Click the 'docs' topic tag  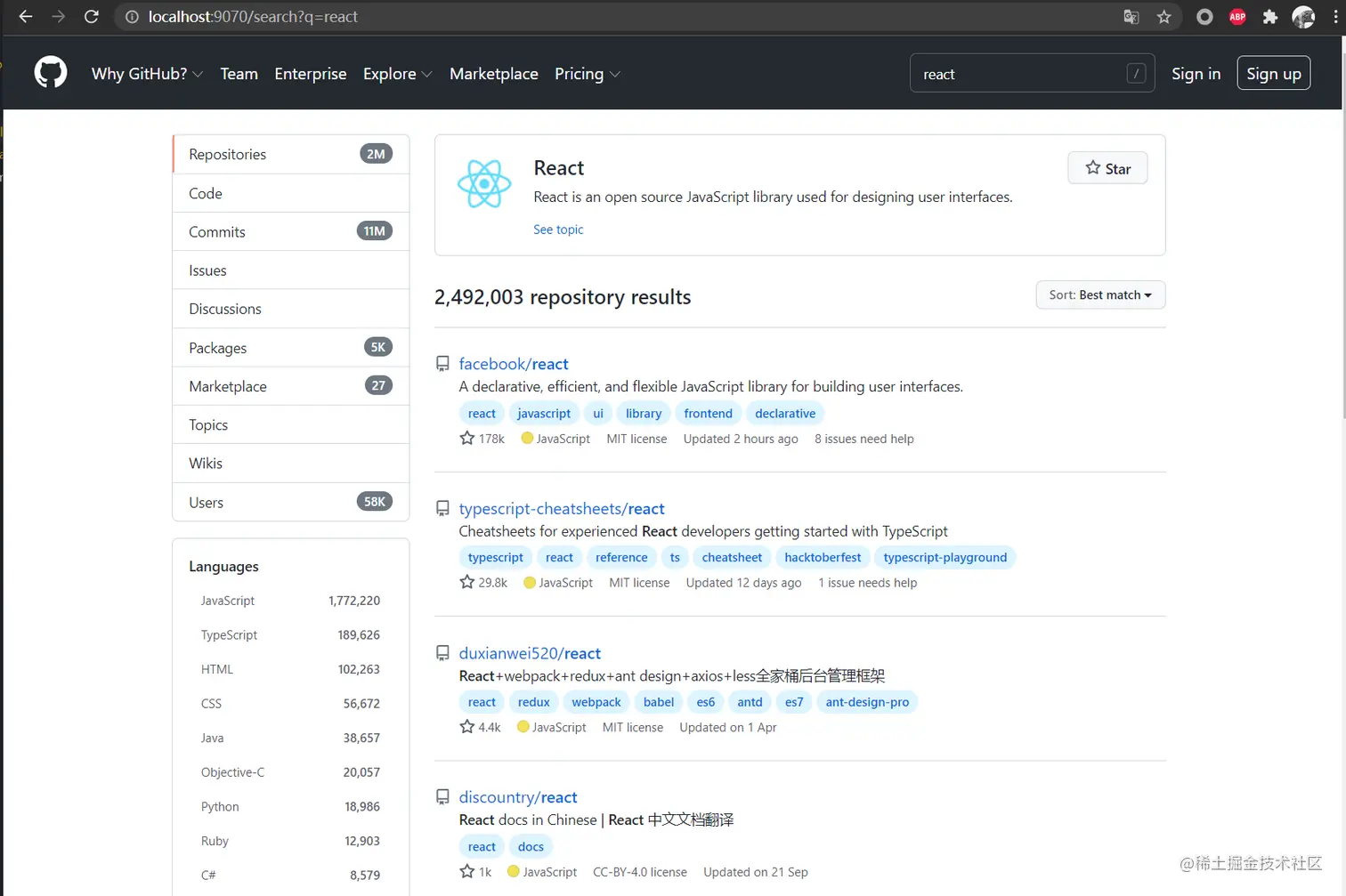pos(531,846)
